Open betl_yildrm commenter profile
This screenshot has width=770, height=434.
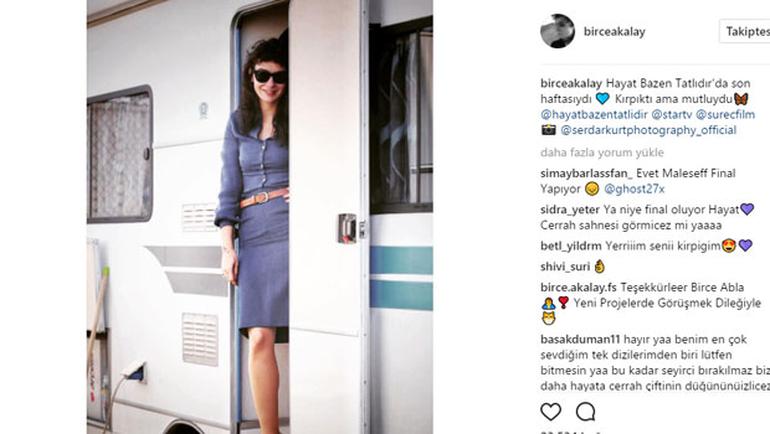tap(571, 246)
